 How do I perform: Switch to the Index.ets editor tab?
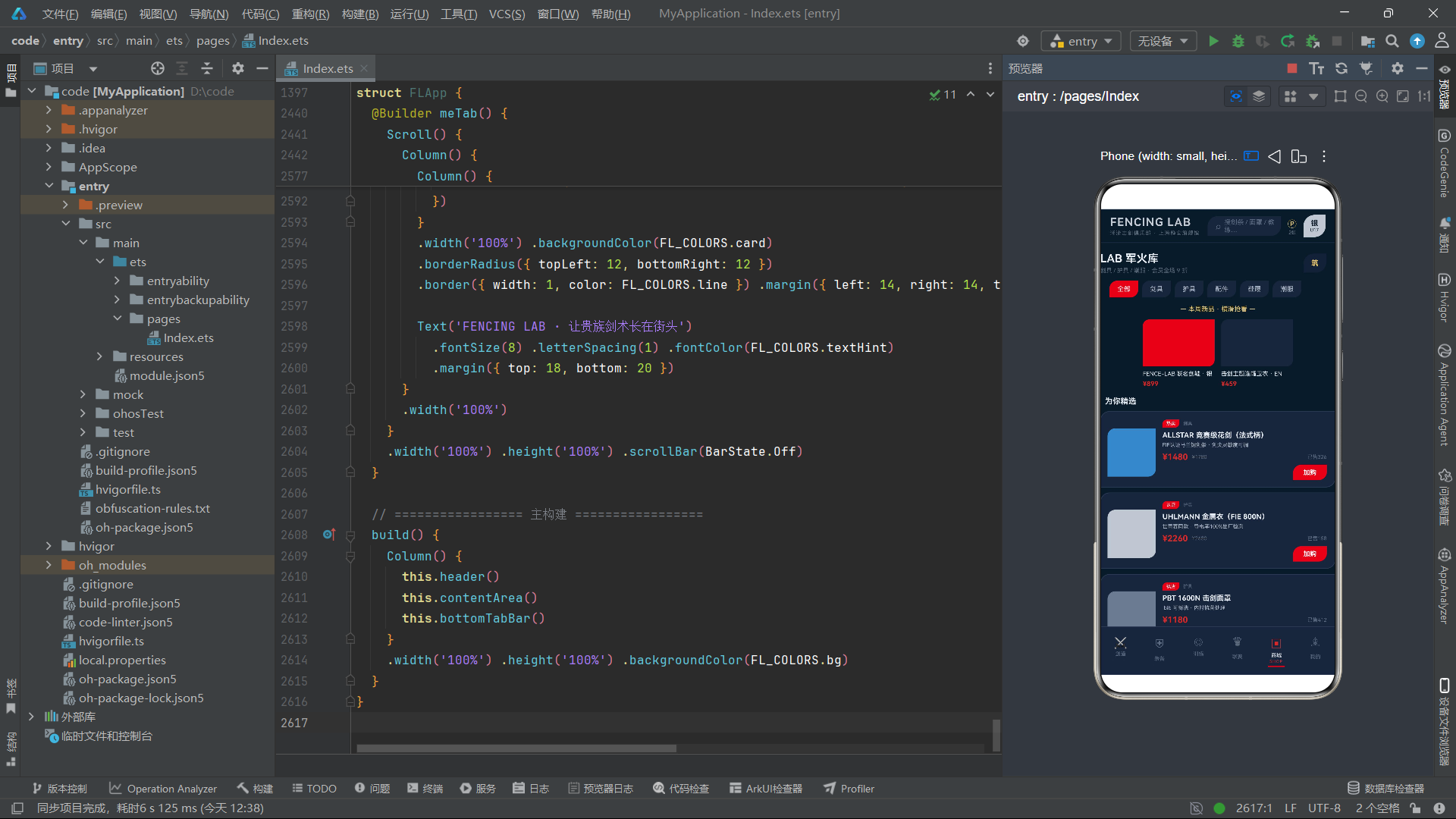pyautogui.click(x=327, y=68)
